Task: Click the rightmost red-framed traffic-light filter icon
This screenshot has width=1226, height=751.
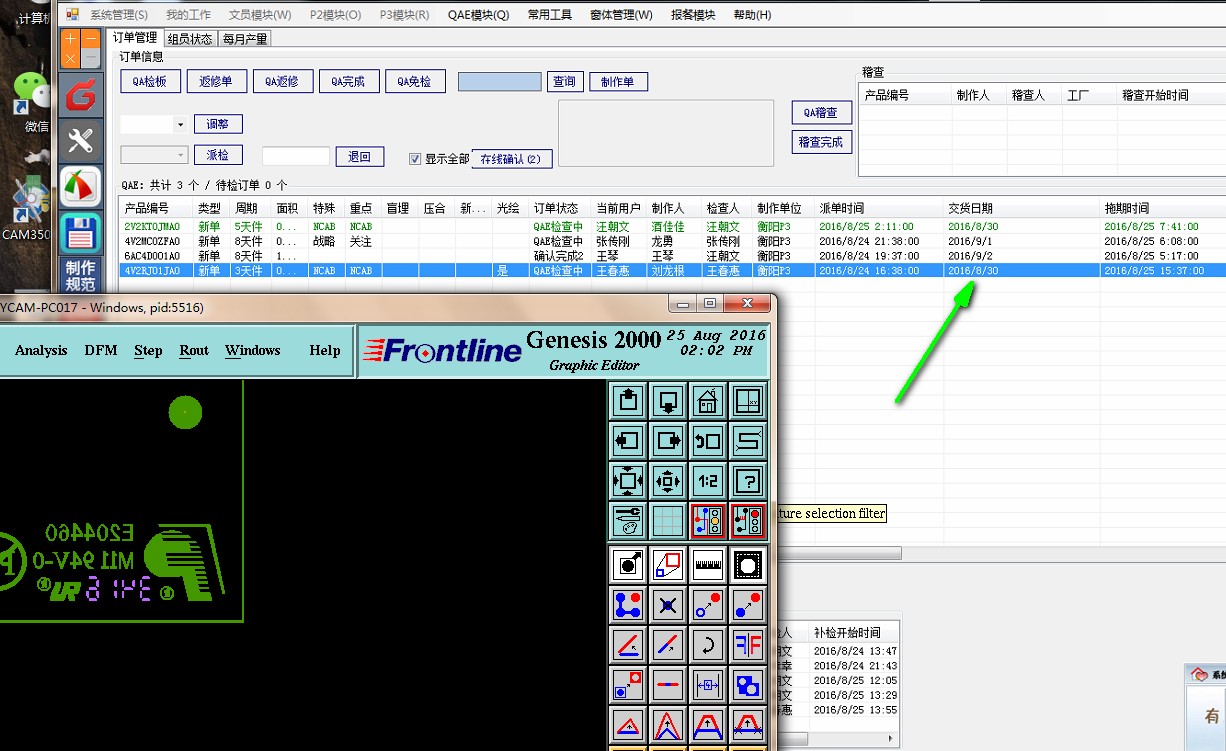Action: (748, 520)
